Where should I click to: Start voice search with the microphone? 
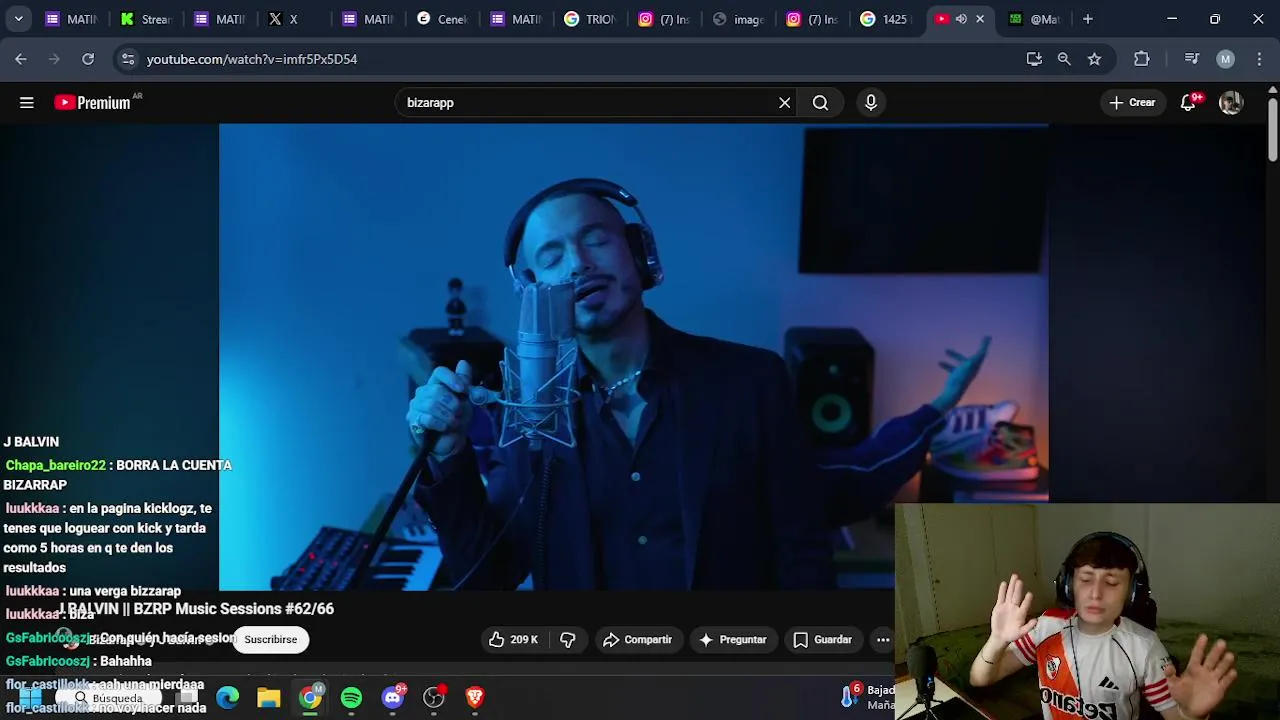point(871,102)
